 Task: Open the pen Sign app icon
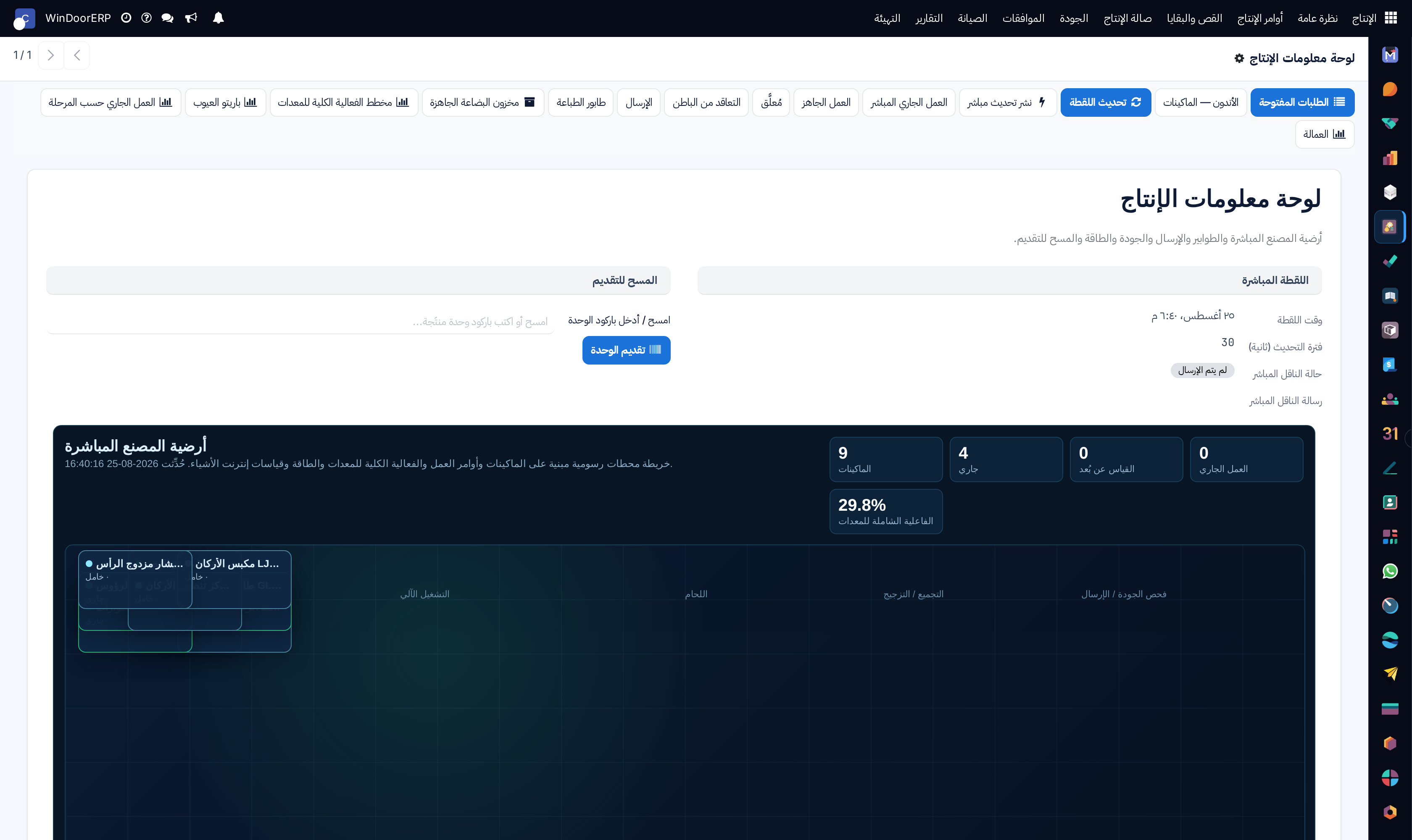[1389, 468]
